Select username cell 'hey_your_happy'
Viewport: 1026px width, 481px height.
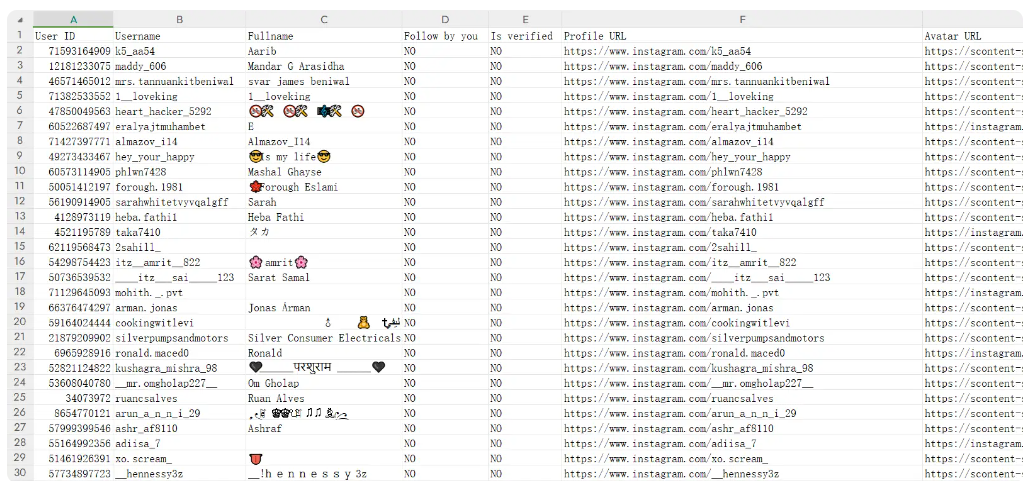coord(179,157)
